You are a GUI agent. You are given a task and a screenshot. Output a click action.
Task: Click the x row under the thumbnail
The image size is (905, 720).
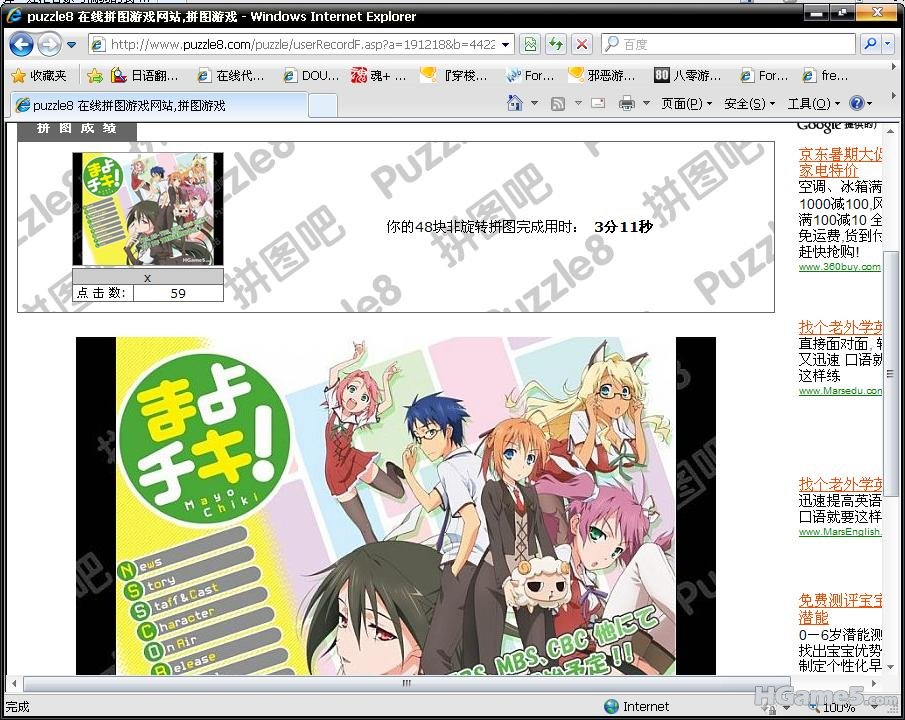148,277
